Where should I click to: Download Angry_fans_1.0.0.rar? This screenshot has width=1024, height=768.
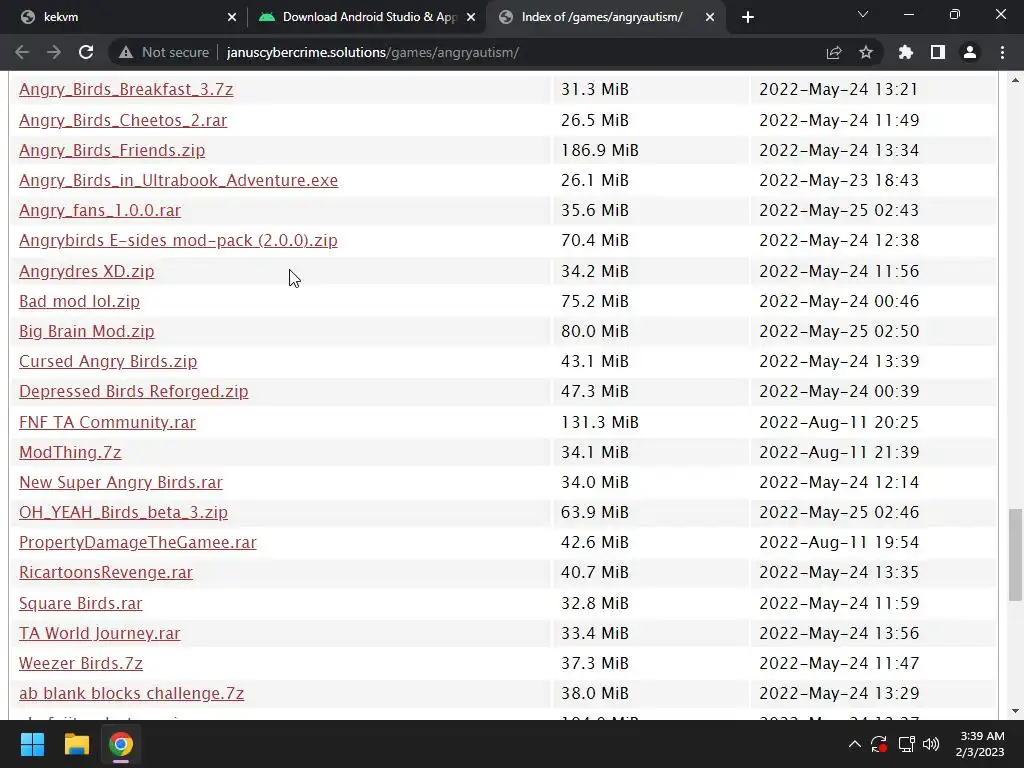(x=100, y=210)
